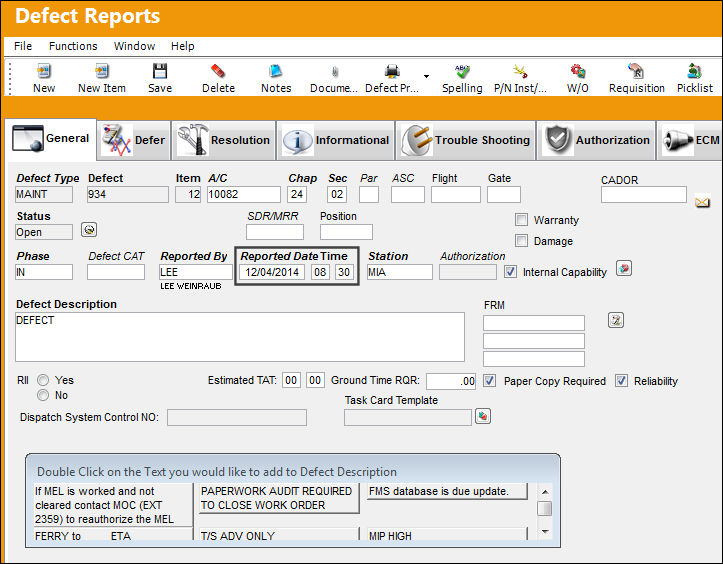Screen dimensions: 723x564
Task: Click the New Item toolbar icon
Action: tap(101, 71)
